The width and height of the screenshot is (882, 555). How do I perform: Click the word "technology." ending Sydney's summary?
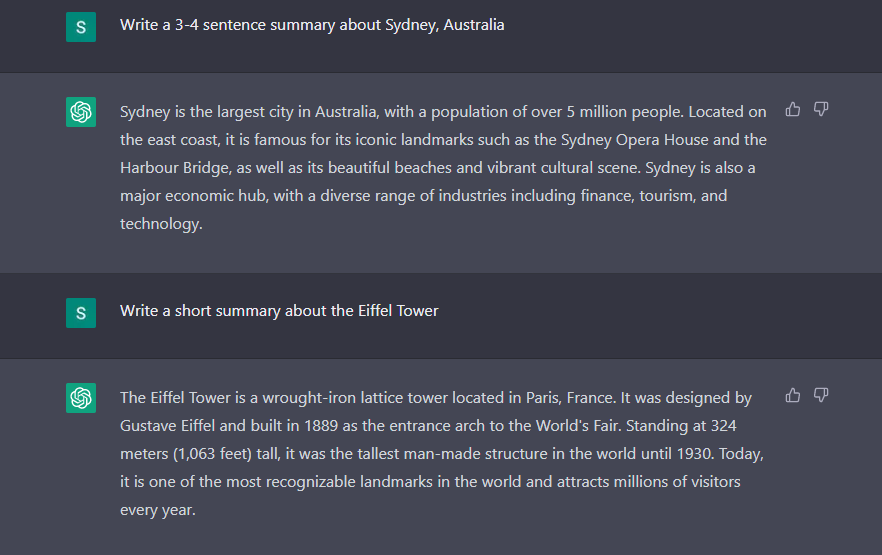pos(161,224)
